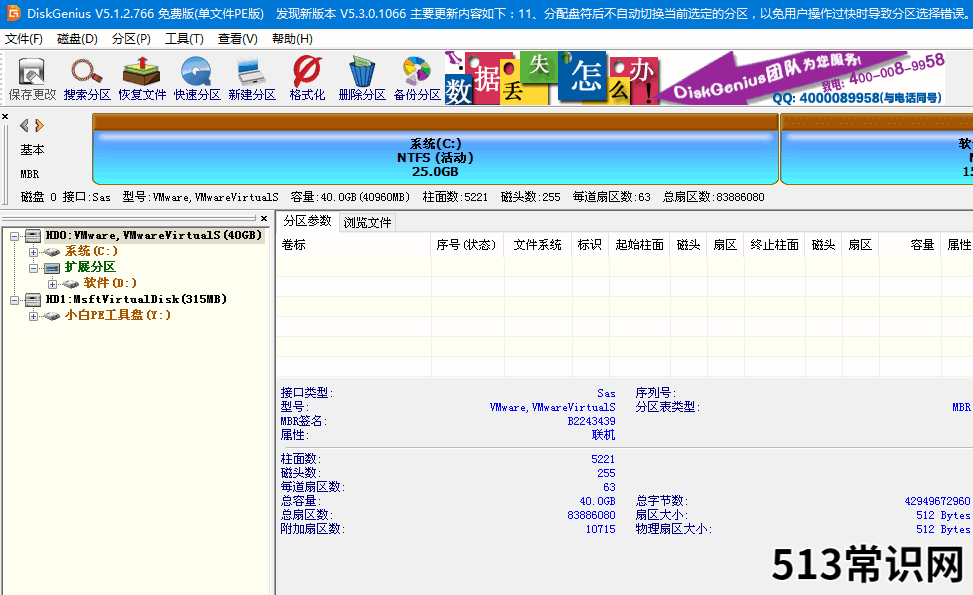Click the HD1 virtual disk icon in tree
Viewport: 973px width, 595px height.
(x=33, y=300)
